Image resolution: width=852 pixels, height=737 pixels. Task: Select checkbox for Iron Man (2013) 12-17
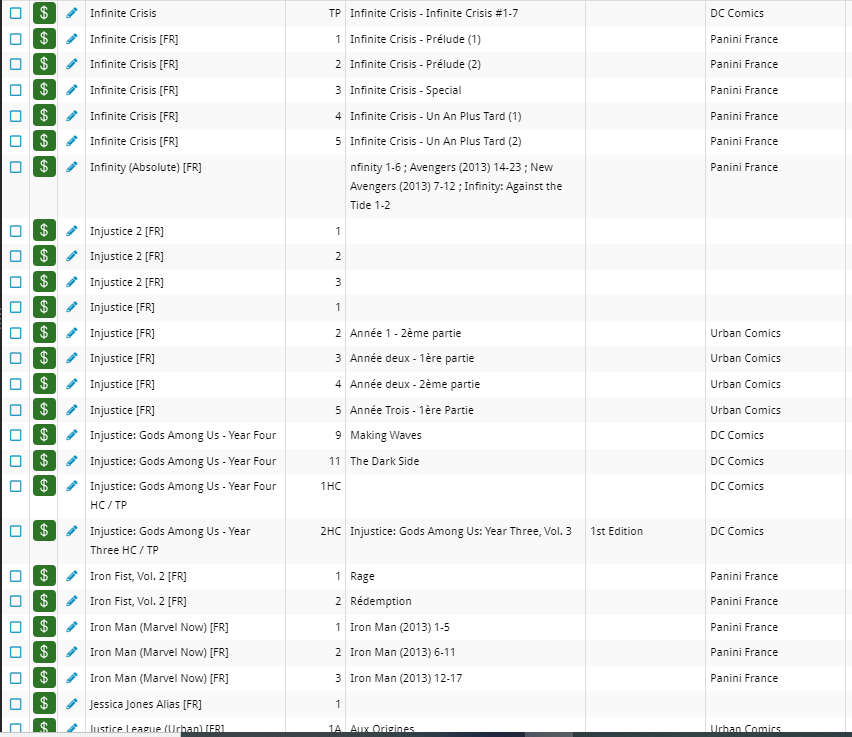16,678
